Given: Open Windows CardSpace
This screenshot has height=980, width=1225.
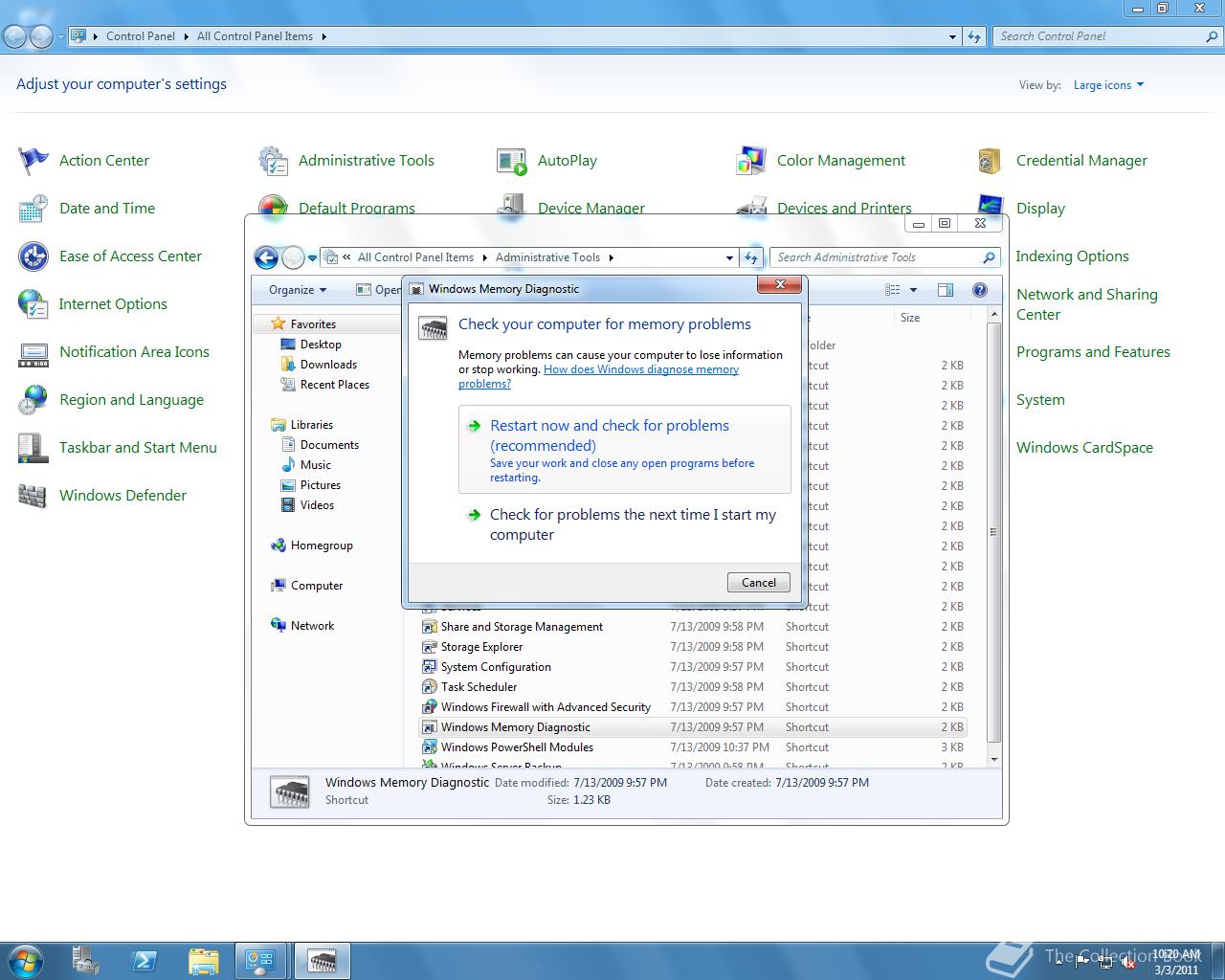Looking at the screenshot, I should coord(1084,448).
